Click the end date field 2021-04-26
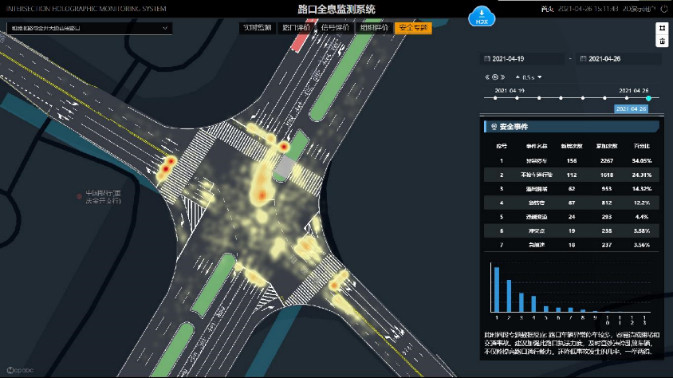Viewport: 673px width, 378px height. tap(620, 59)
